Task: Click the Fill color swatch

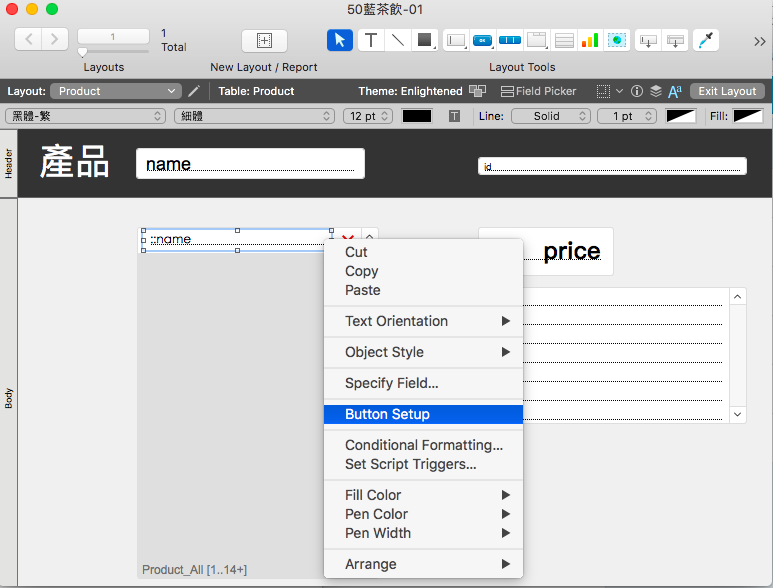Action: tap(748, 116)
